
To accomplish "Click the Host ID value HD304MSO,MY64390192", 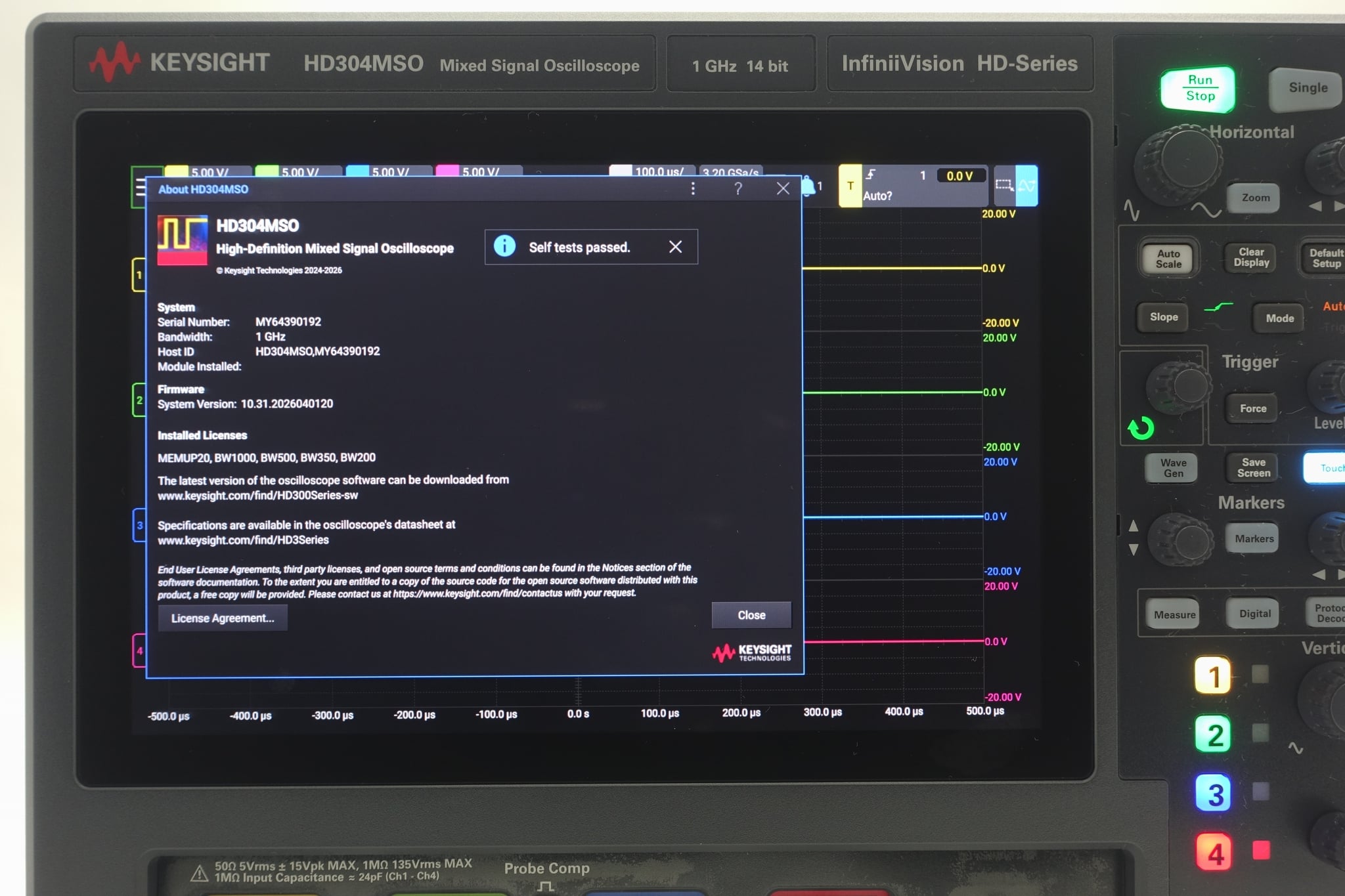I will [x=317, y=351].
